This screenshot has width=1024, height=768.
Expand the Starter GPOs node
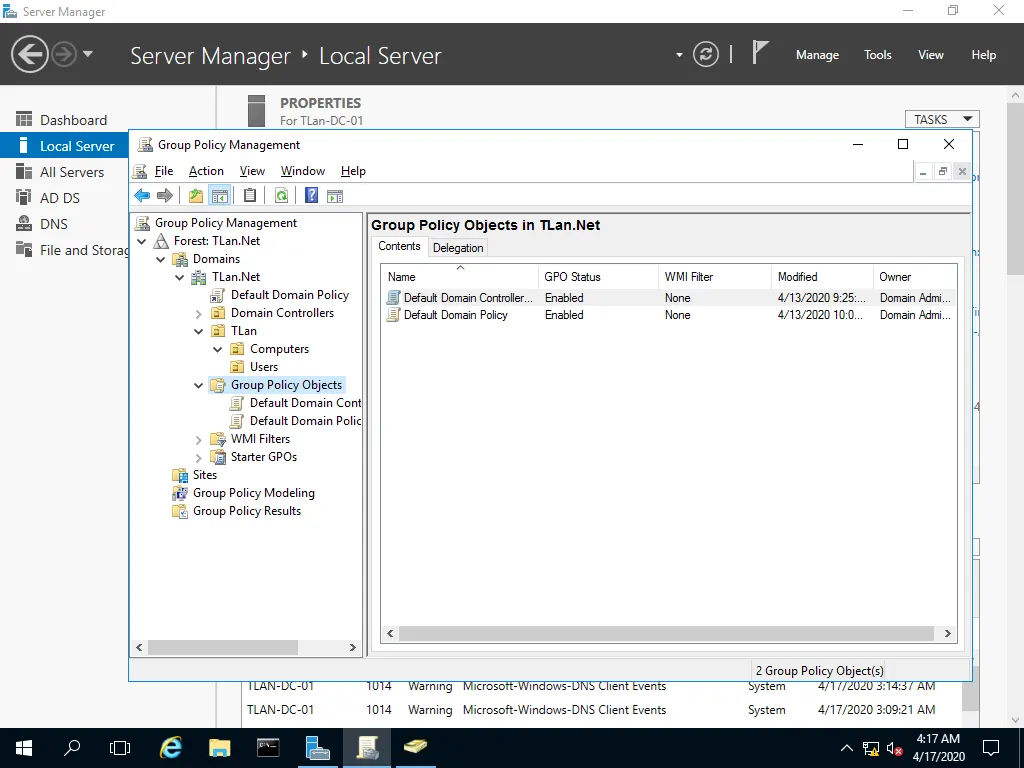199,457
